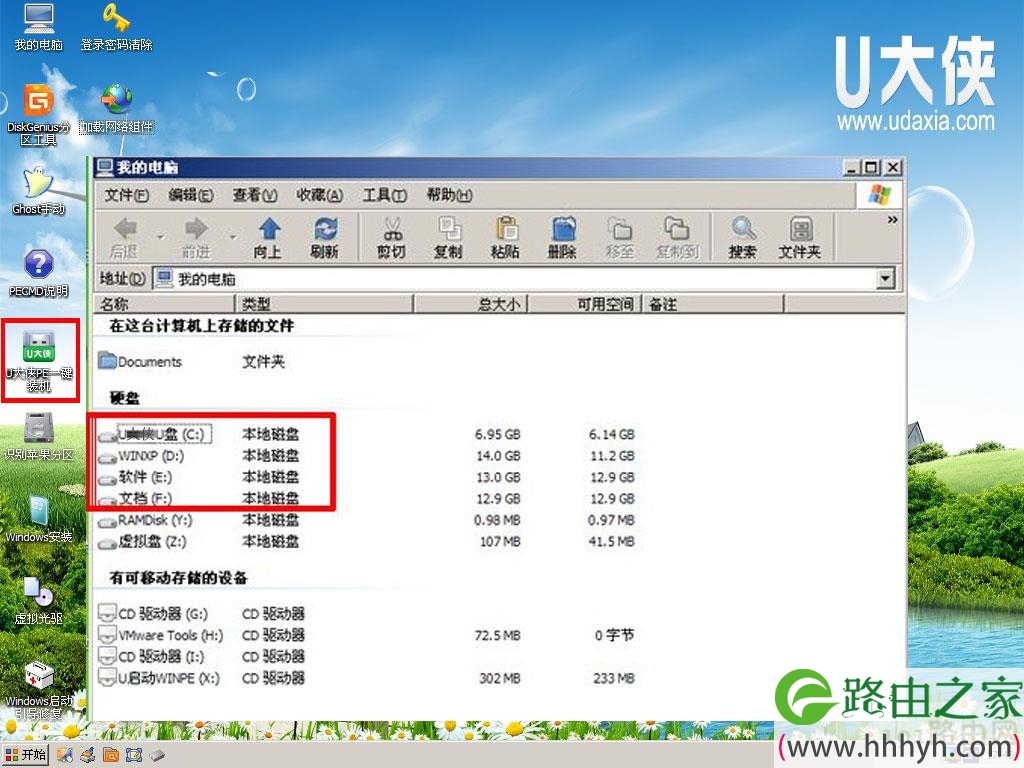Image resolution: width=1024 pixels, height=768 pixels.
Task: Go up with the 向上 button
Action: 268,238
